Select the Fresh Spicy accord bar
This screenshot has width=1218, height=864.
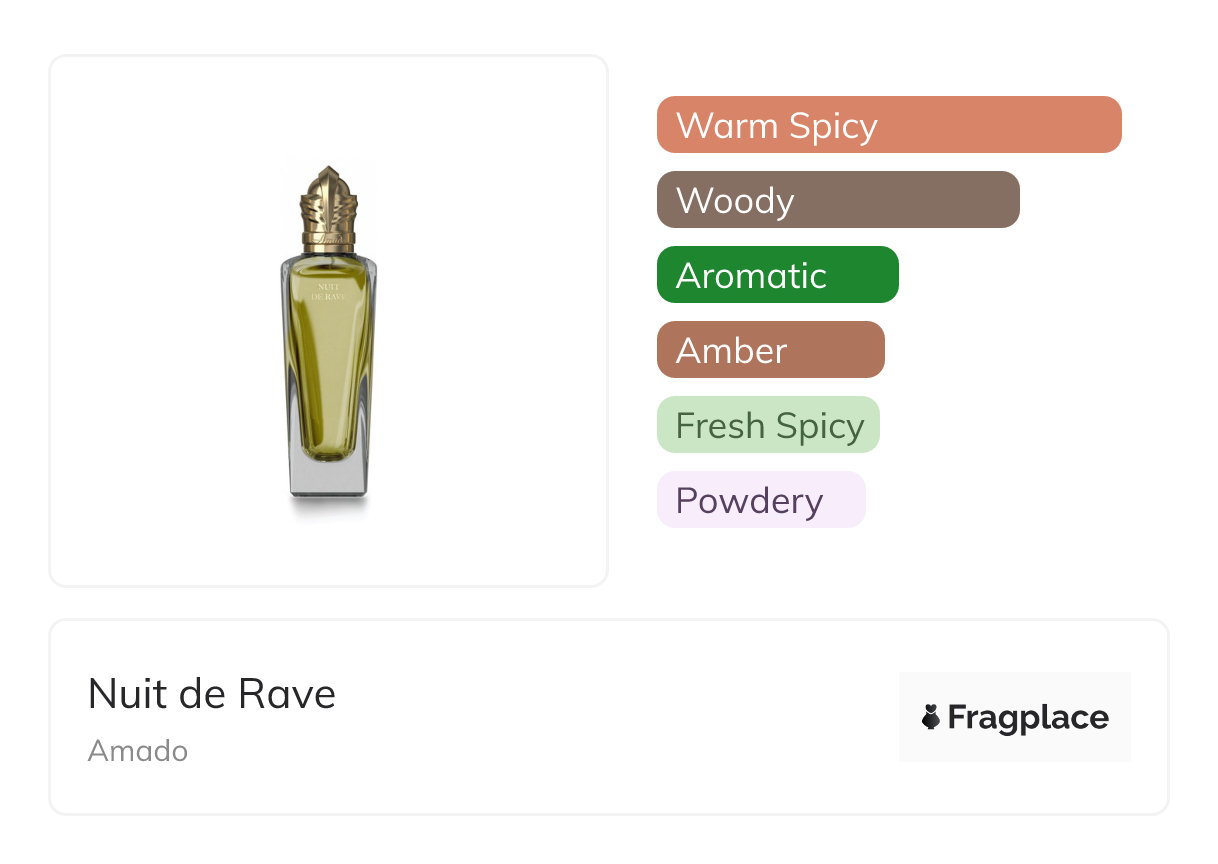click(x=768, y=425)
